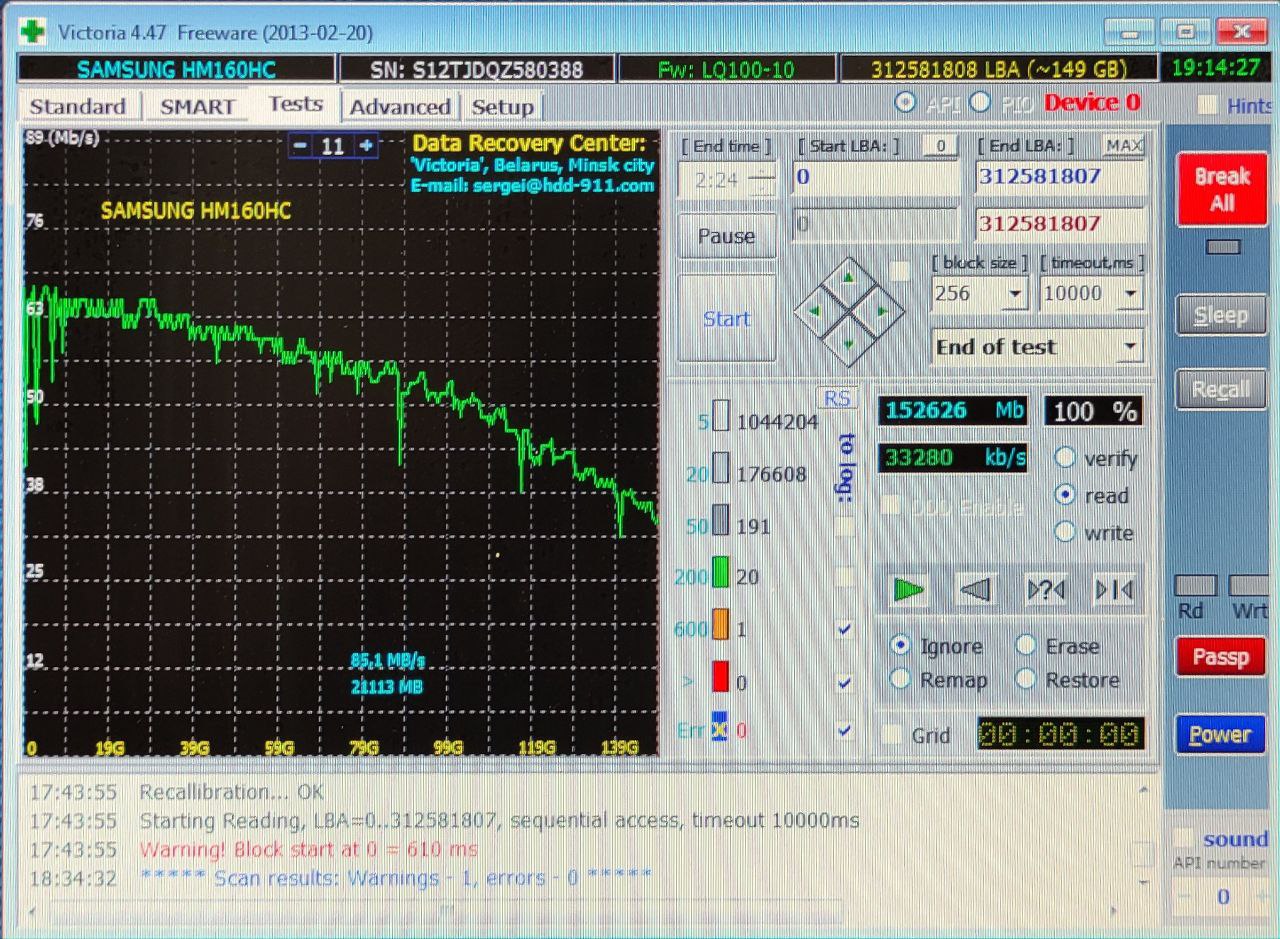Screen dimensions: 1280x939
Task: Switch to the SMART tab
Action: tap(197, 106)
